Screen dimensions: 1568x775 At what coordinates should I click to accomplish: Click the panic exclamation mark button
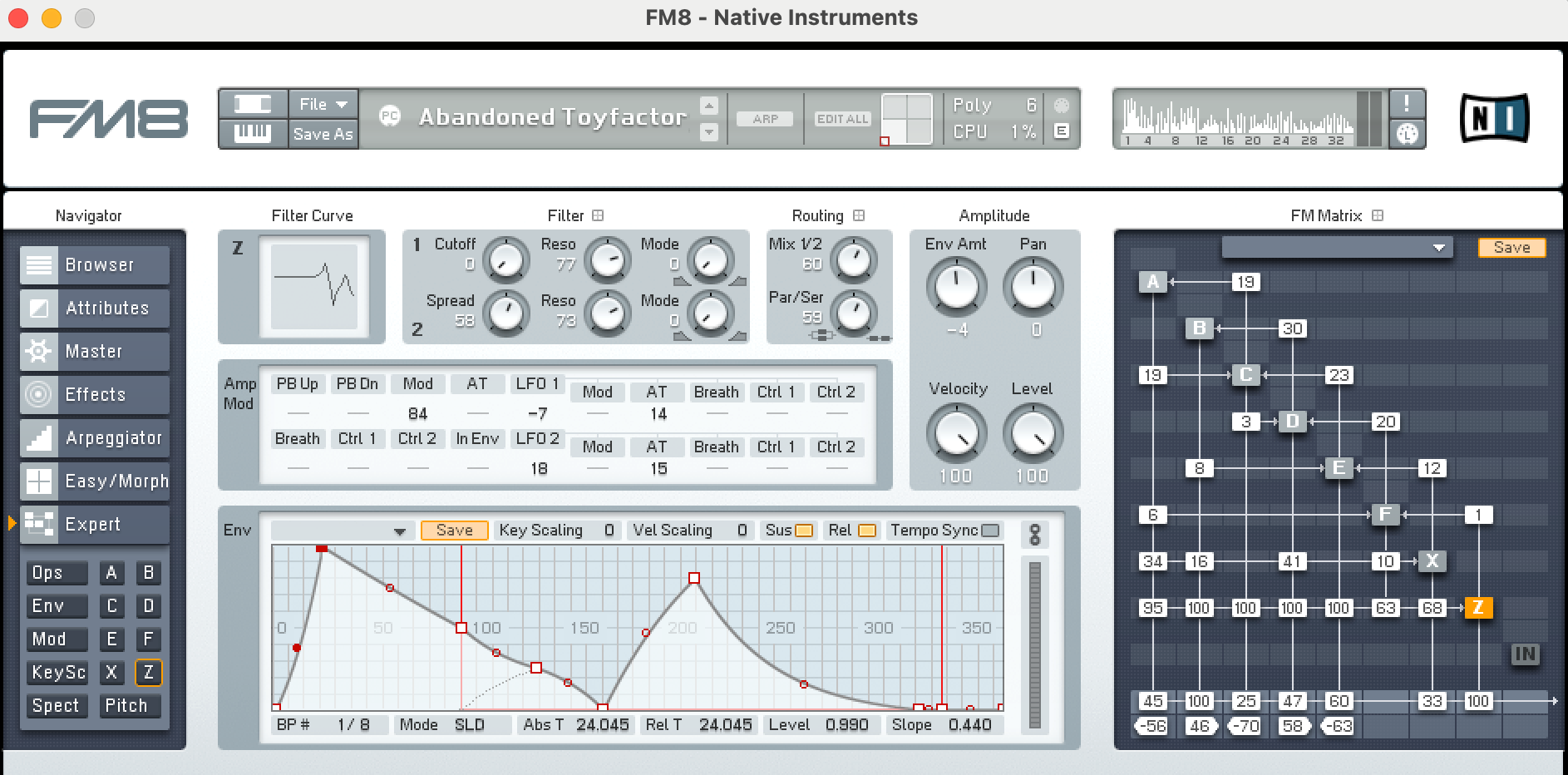(x=1407, y=104)
